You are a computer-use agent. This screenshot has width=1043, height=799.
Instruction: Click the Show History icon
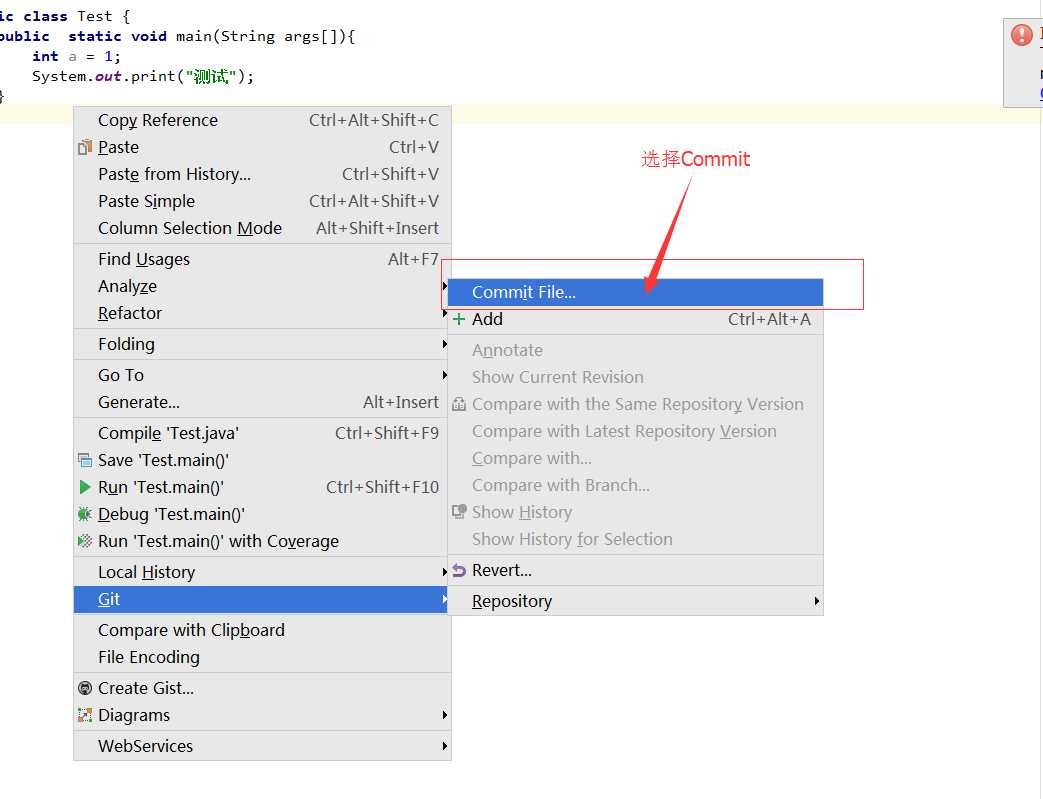coord(458,512)
